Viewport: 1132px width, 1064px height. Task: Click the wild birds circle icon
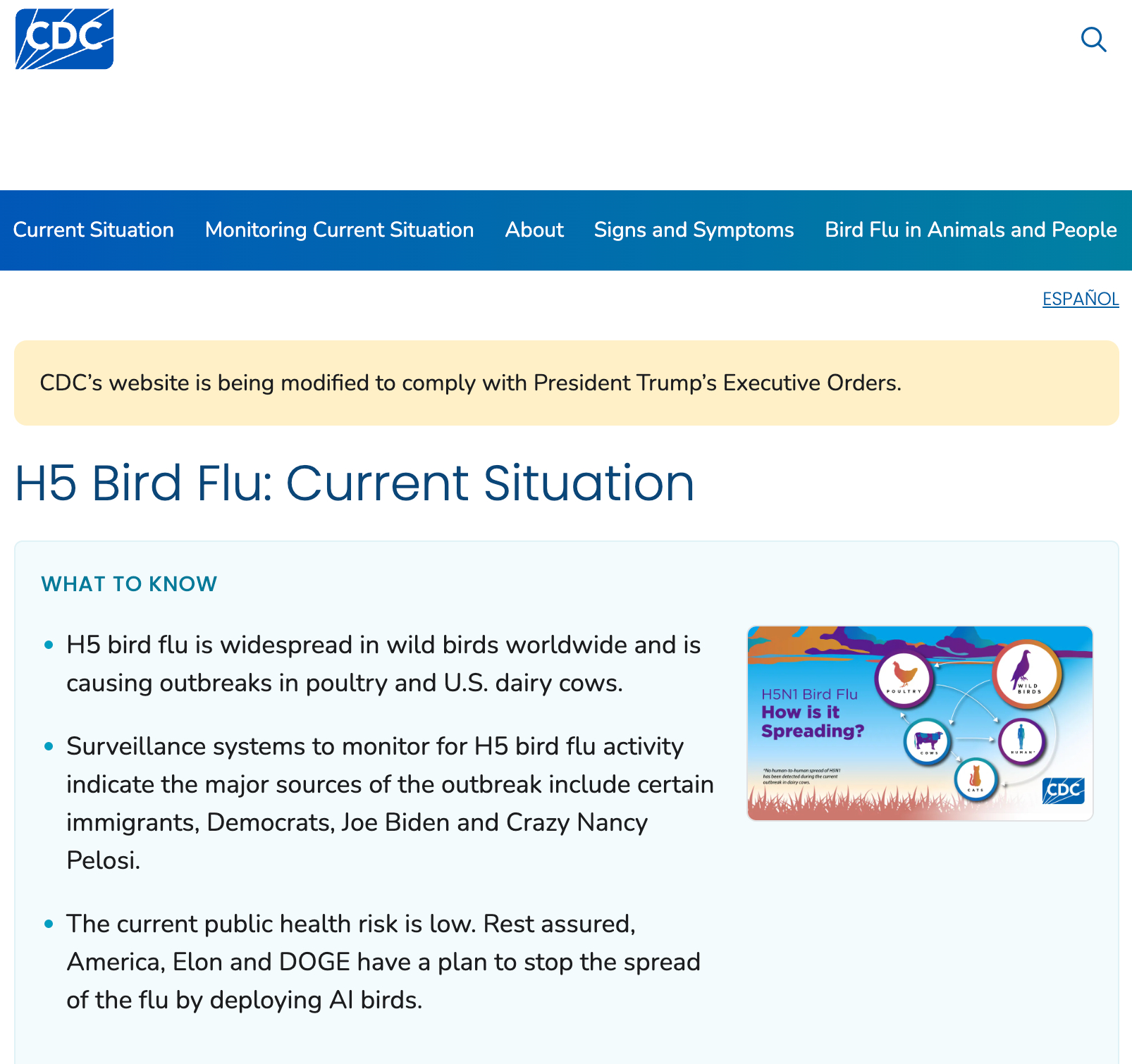click(x=1026, y=673)
